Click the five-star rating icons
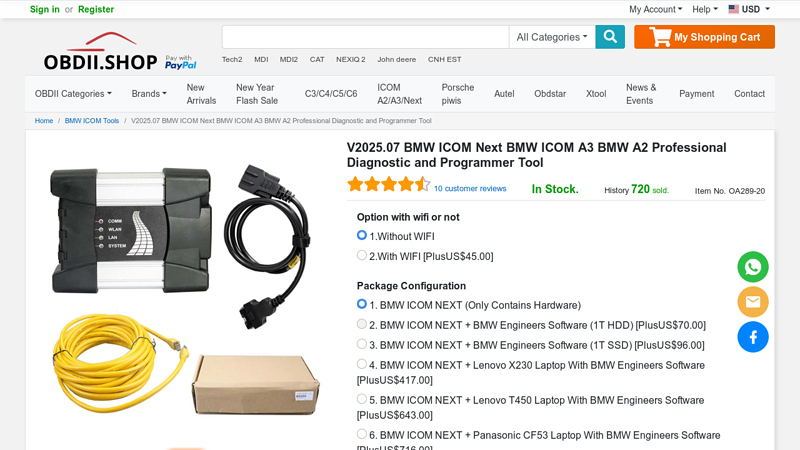Viewport: 800px width, 450px height. 388,184
